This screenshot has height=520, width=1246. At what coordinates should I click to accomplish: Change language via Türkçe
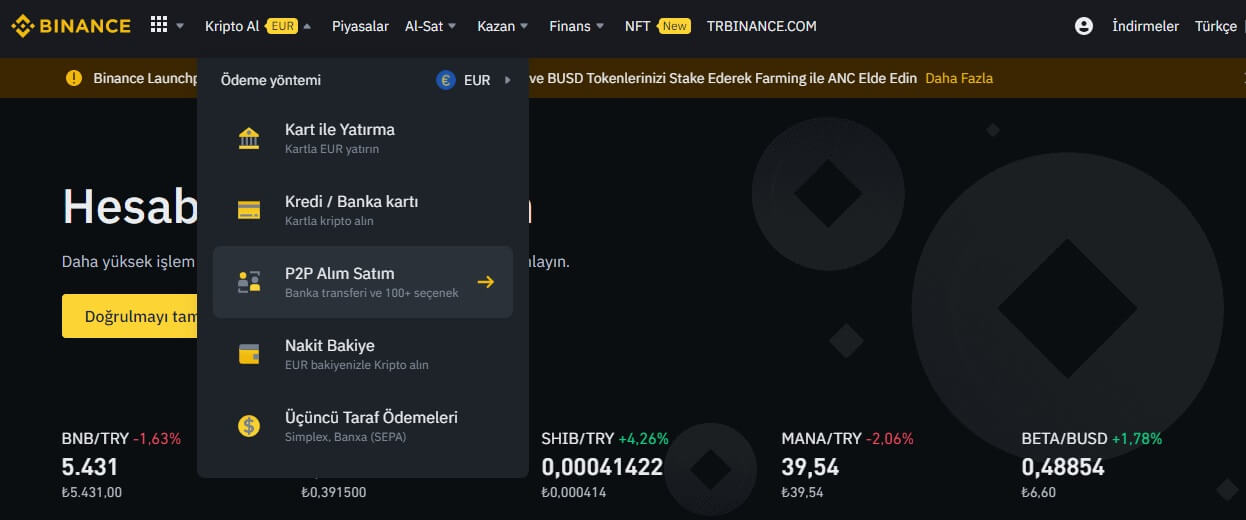point(1216,26)
